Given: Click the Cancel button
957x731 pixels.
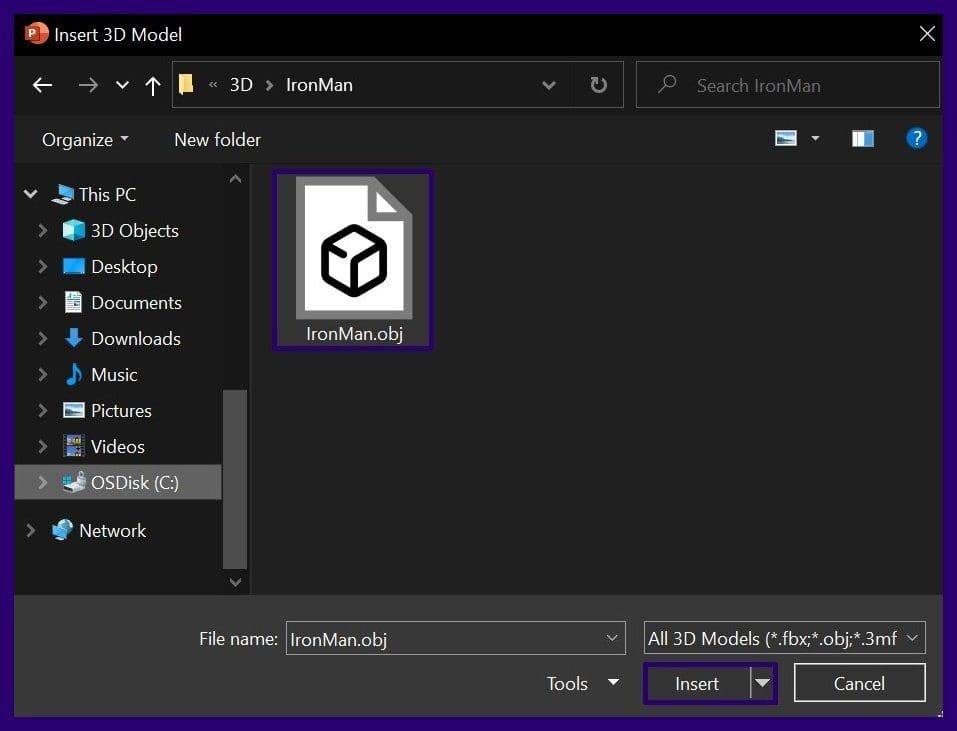Looking at the screenshot, I should 859,683.
